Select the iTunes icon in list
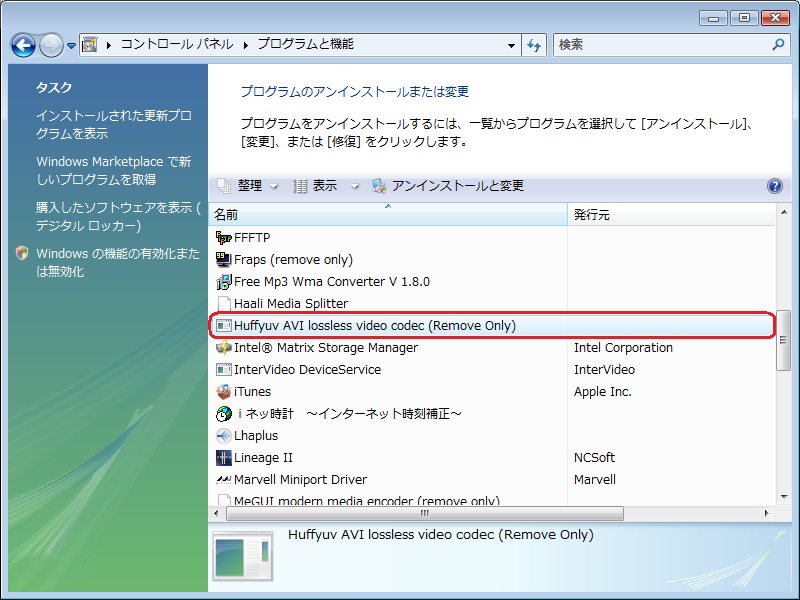This screenshot has height=600, width=800. [x=224, y=392]
